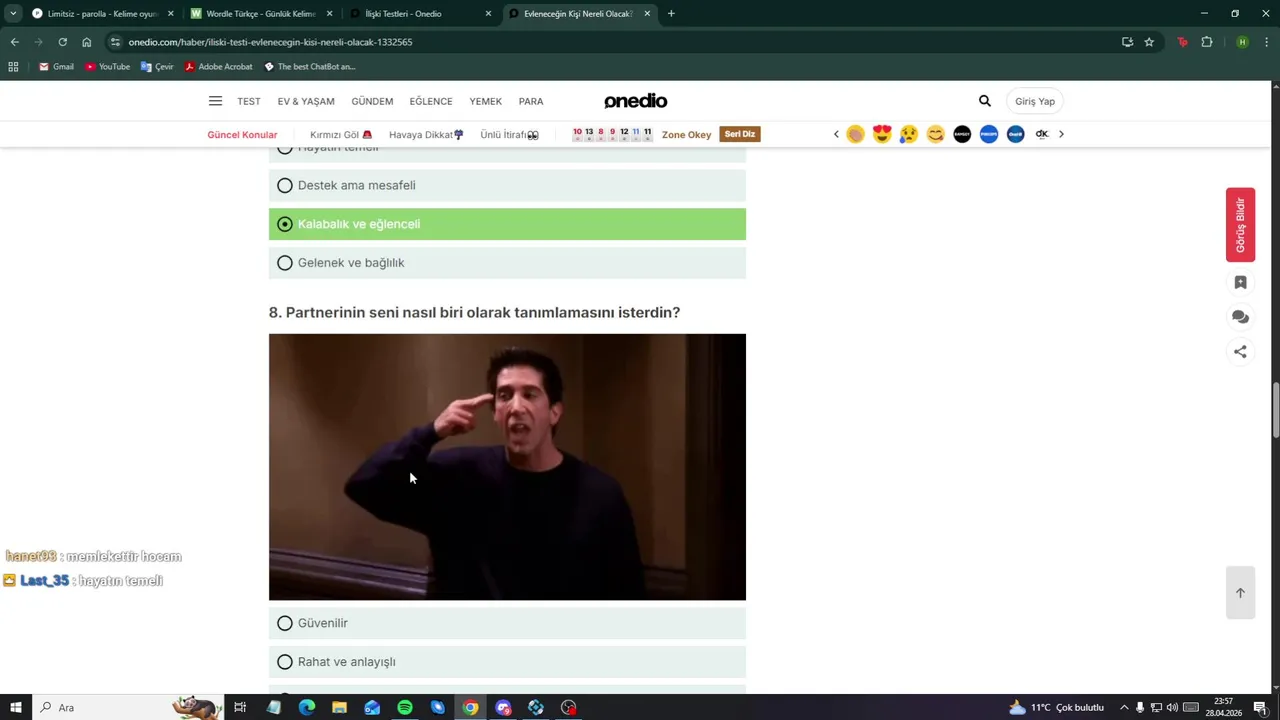Open the Havaya Dikkat topic link

point(426,134)
